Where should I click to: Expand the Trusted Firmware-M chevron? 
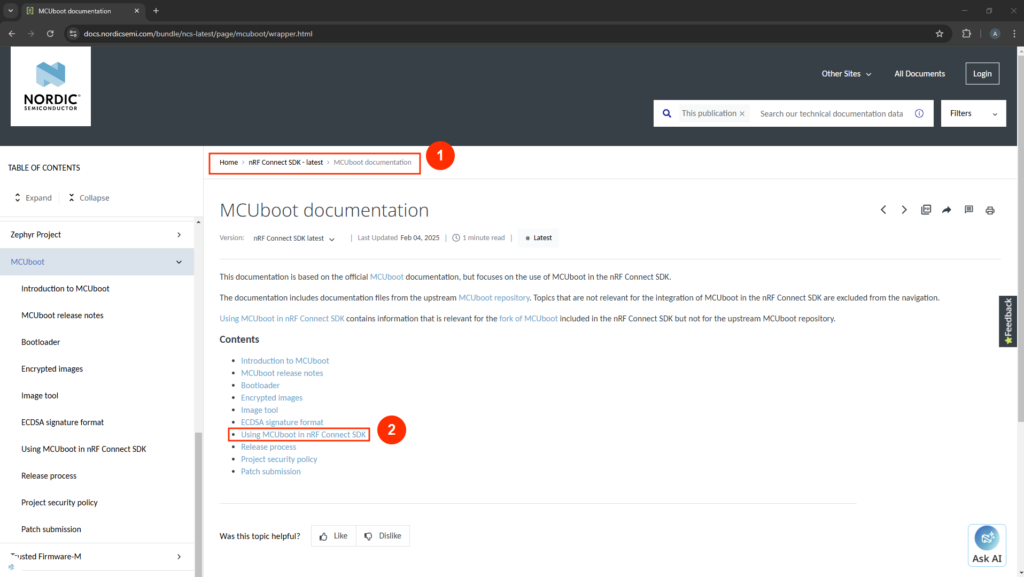[x=179, y=557]
